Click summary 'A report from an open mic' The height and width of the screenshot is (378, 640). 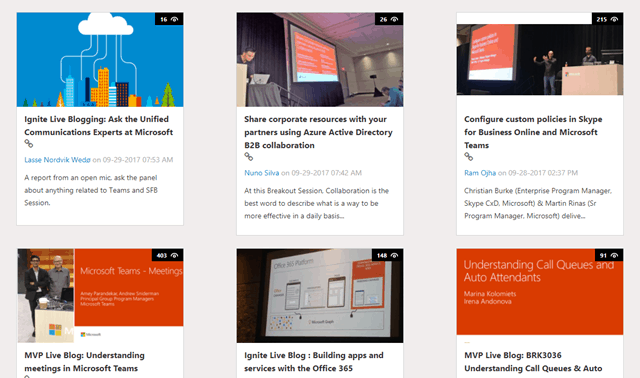pyautogui.click(x=91, y=190)
